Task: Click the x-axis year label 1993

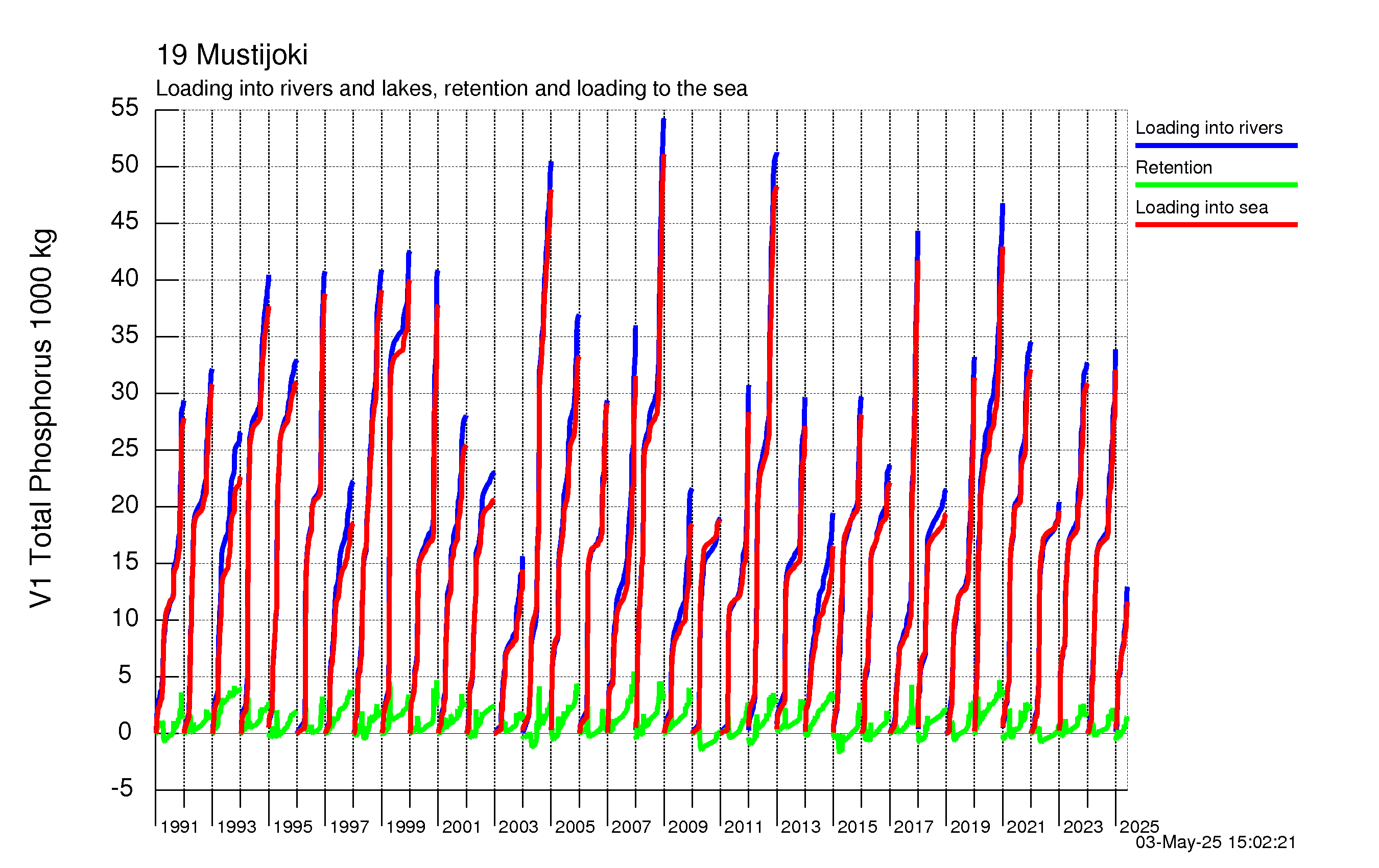Action: (x=236, y=827)
